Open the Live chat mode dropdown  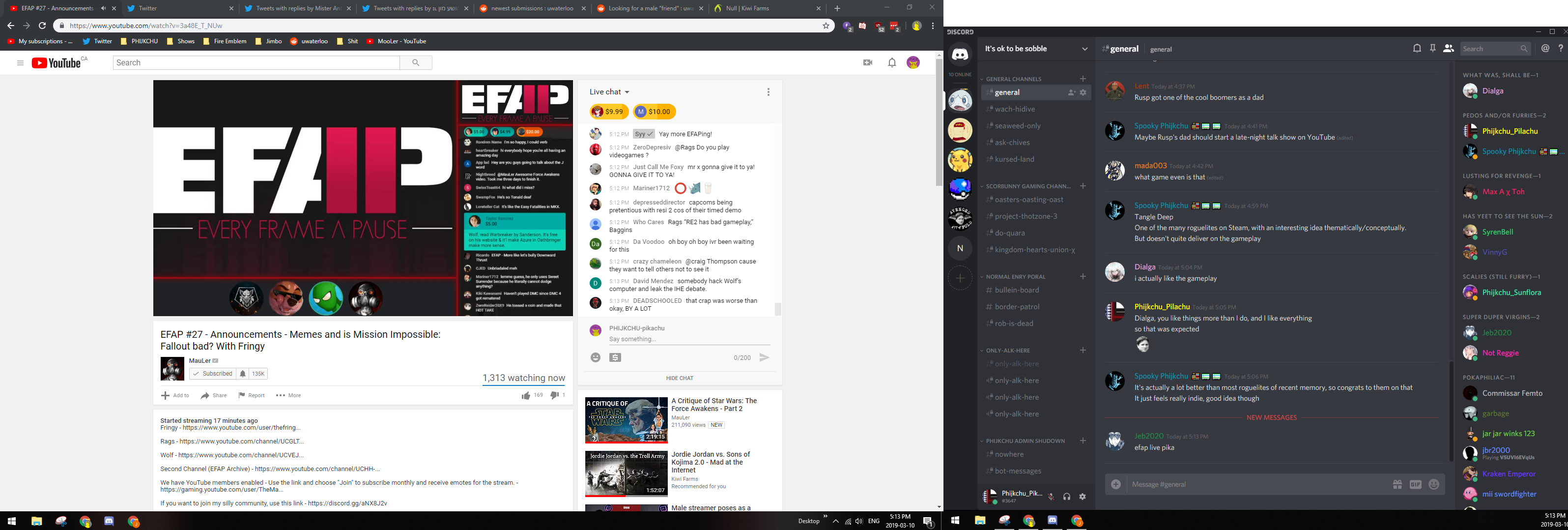[x=609, y=92]
